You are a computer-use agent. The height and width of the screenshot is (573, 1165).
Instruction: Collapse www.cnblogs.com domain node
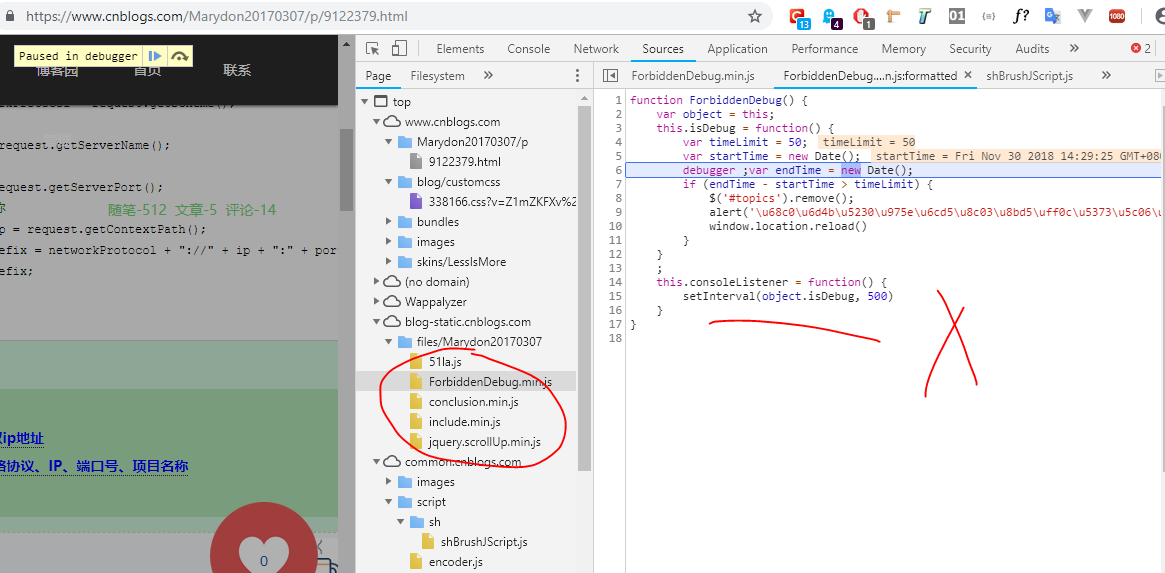(x=377, y=122)
